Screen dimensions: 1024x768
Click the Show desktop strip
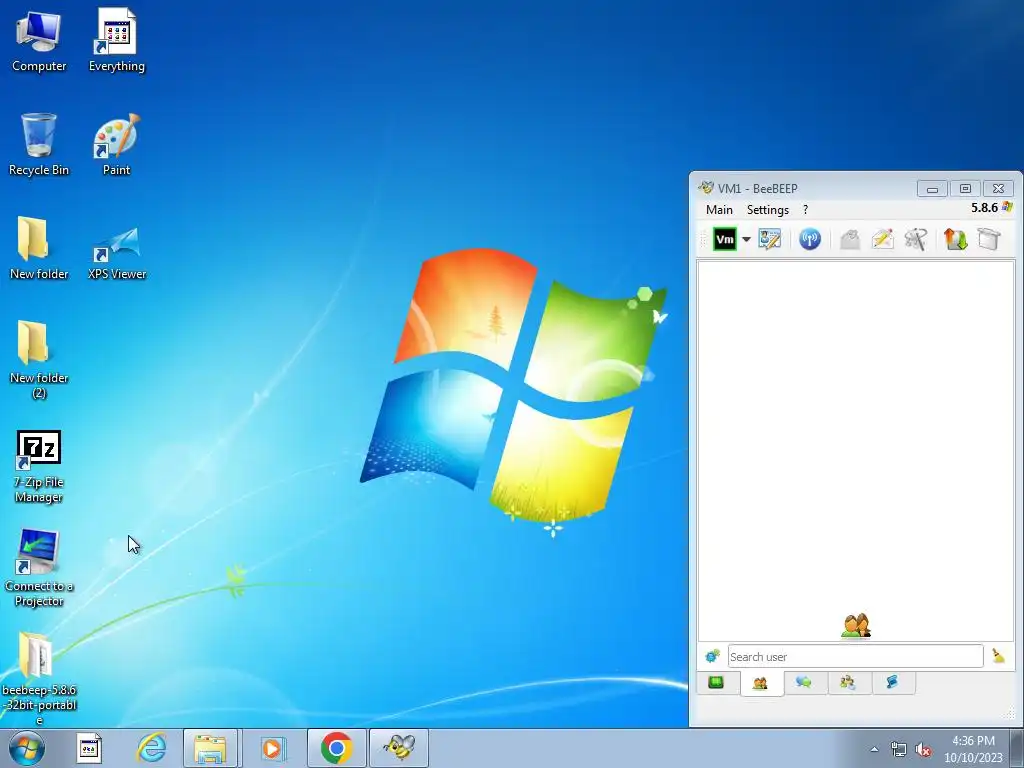pos(1017,748)
